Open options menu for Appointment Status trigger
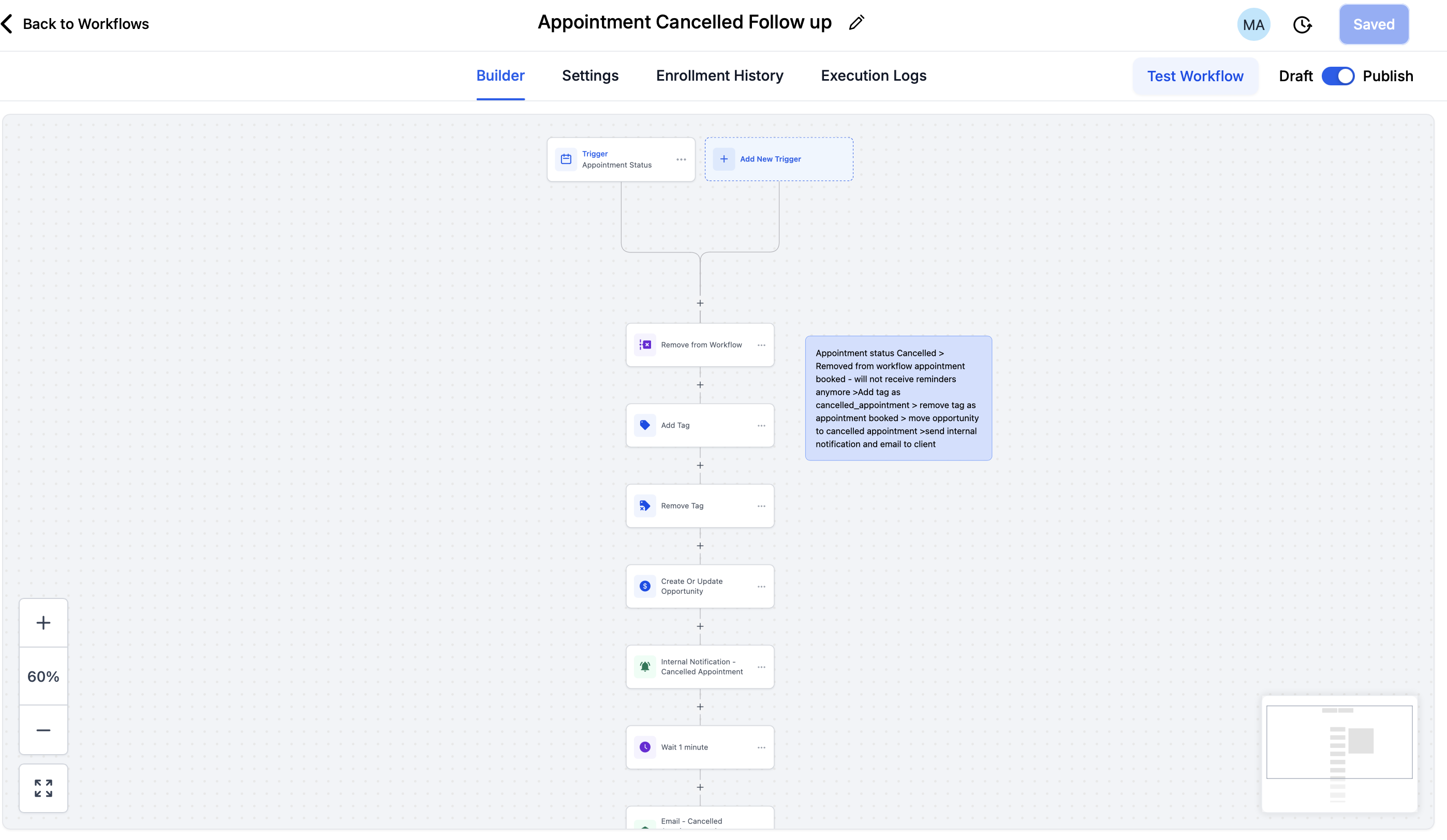The width and height of the screenshot is (1447, 840). [x=681, y=159]
